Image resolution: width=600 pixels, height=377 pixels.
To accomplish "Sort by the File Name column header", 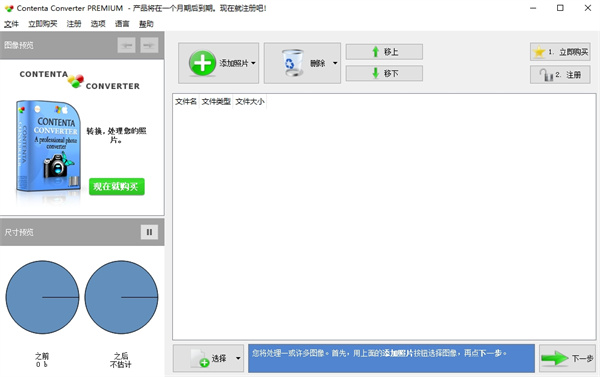I will tap(186, 101).
